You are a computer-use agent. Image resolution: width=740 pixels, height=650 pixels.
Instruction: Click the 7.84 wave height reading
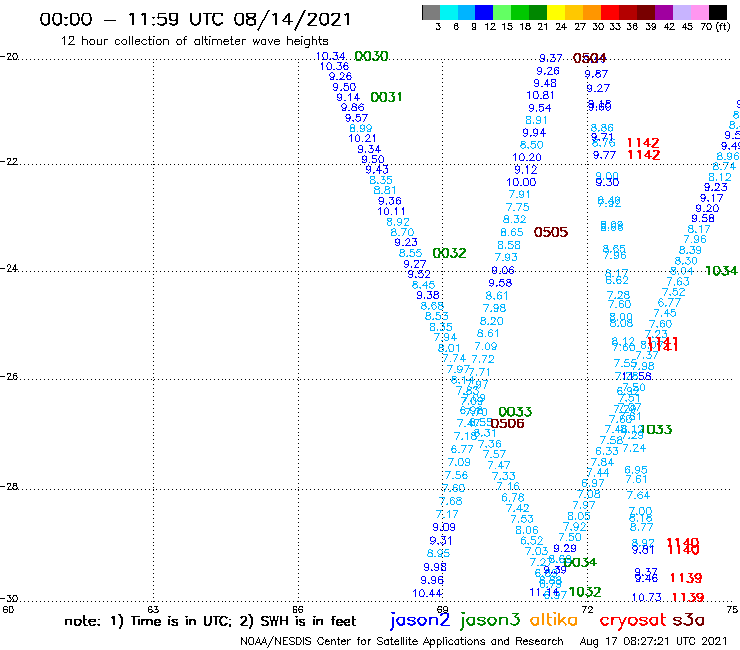click(602, 462)
